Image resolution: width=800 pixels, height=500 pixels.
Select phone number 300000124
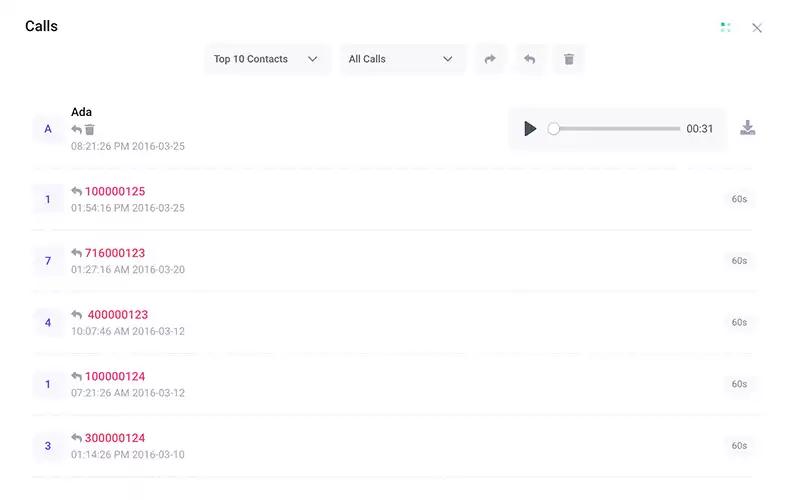pyautogui.click(x=114, y=438)
